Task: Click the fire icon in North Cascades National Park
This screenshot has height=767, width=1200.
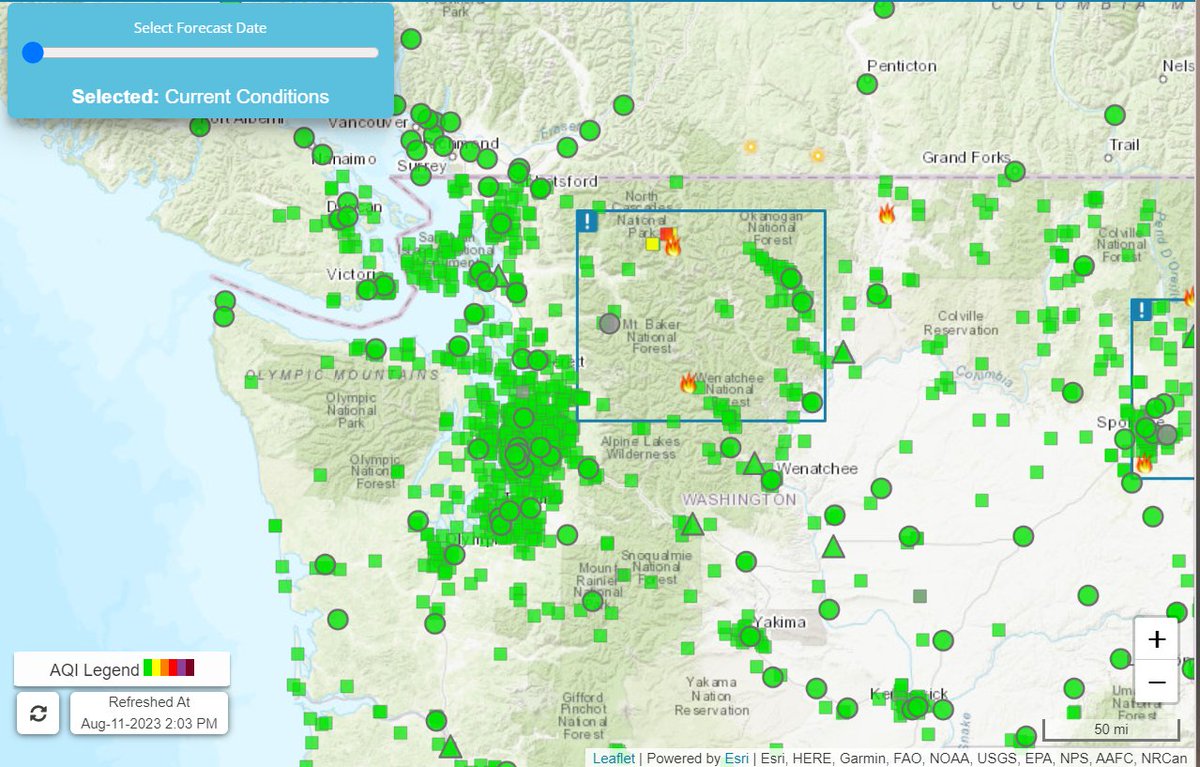Action: [x=673, y=246]
